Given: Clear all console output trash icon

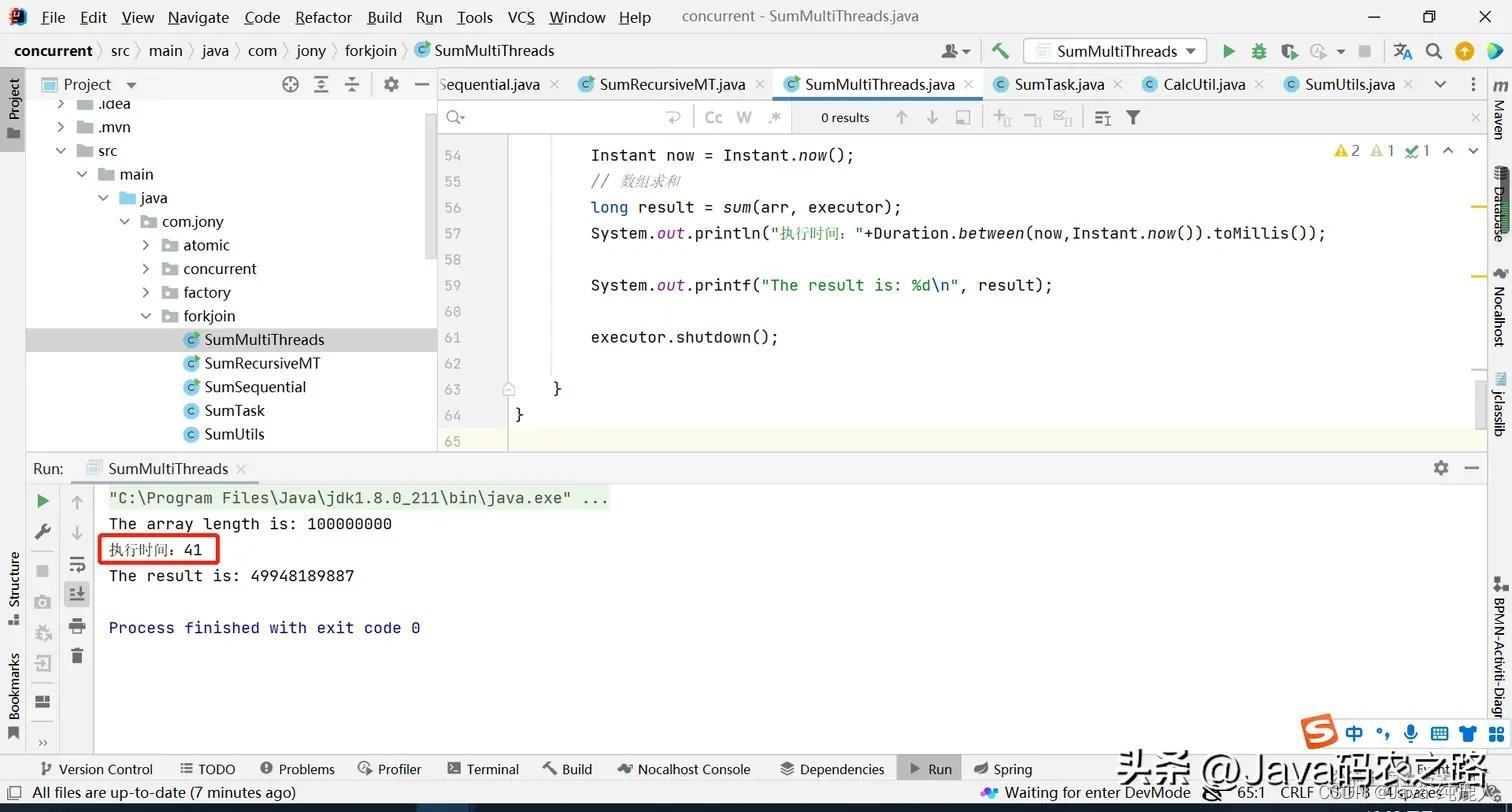Looking at the screenshot, I should (x=77, y=656).
